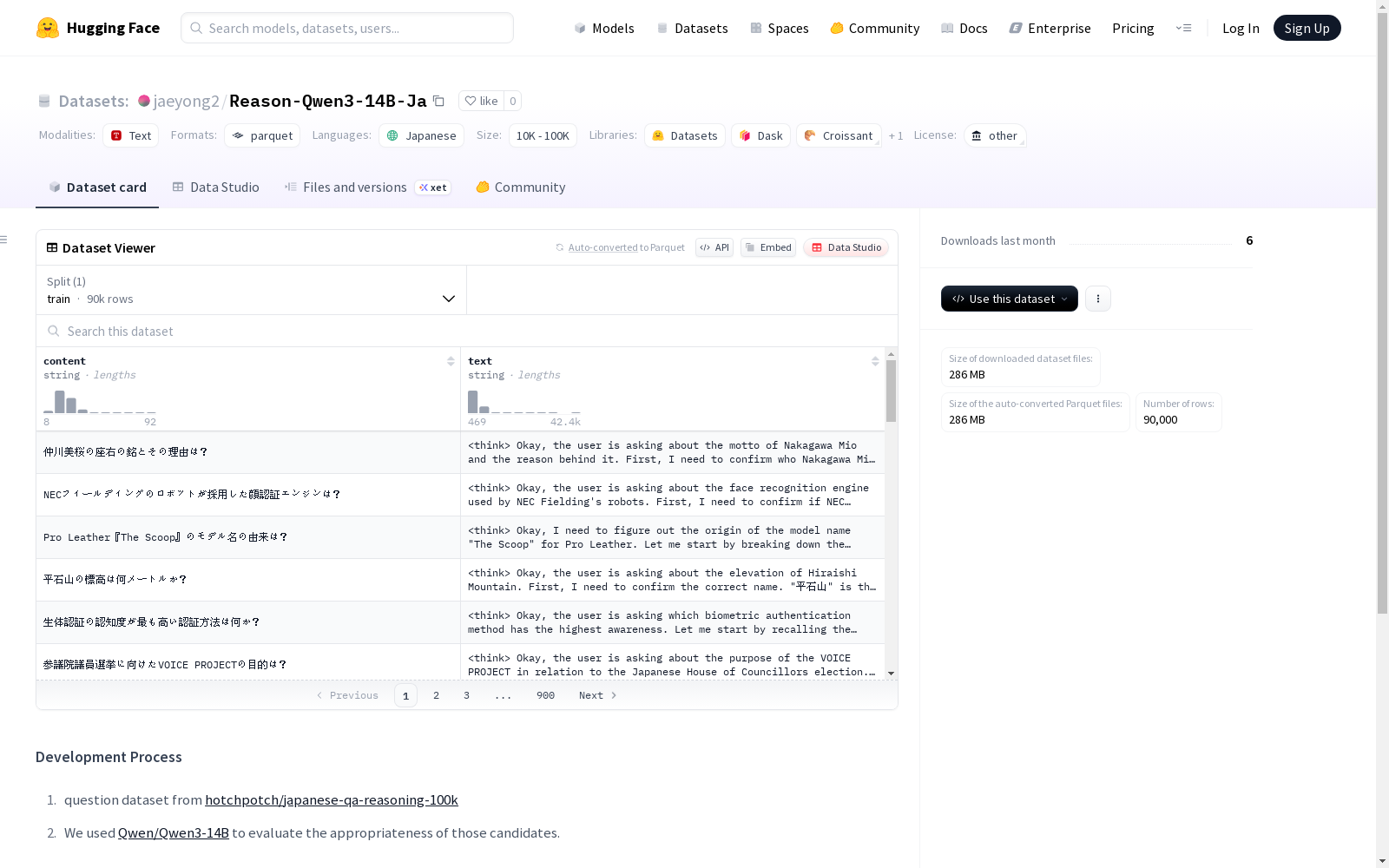
Task: Open Docs
Action: [x=964, y=28]
